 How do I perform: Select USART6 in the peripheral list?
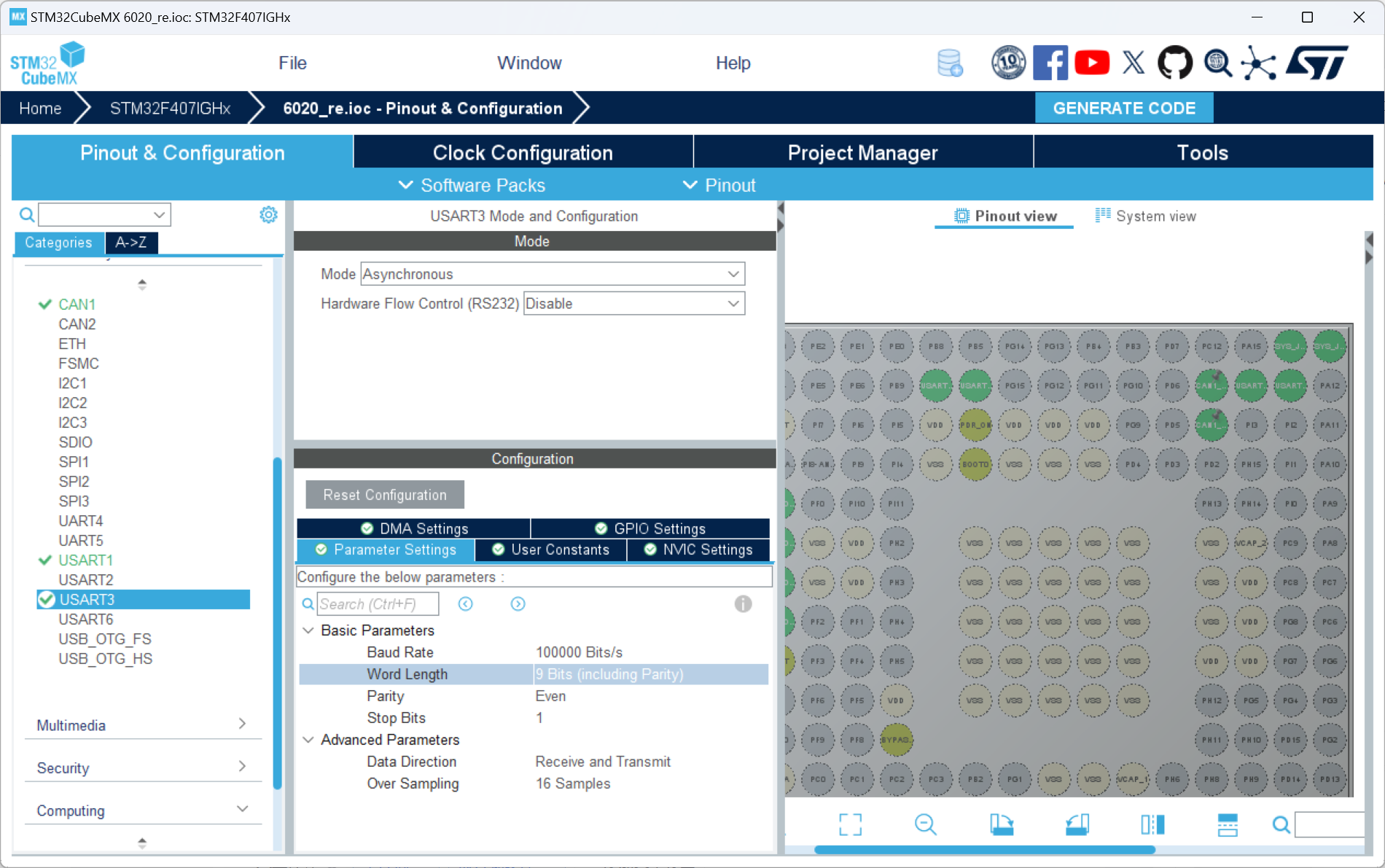86,619
